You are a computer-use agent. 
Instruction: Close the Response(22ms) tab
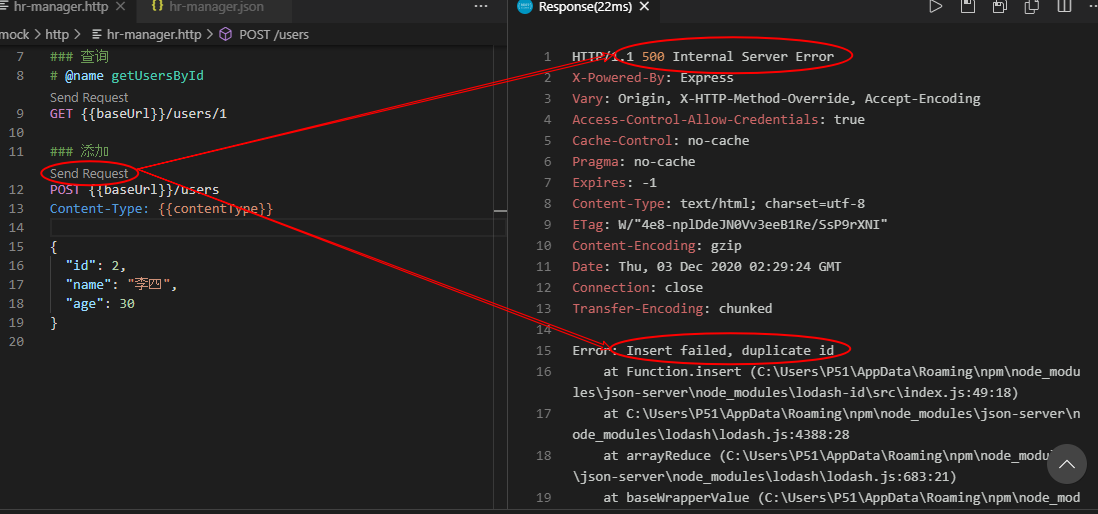click(644, 7)
